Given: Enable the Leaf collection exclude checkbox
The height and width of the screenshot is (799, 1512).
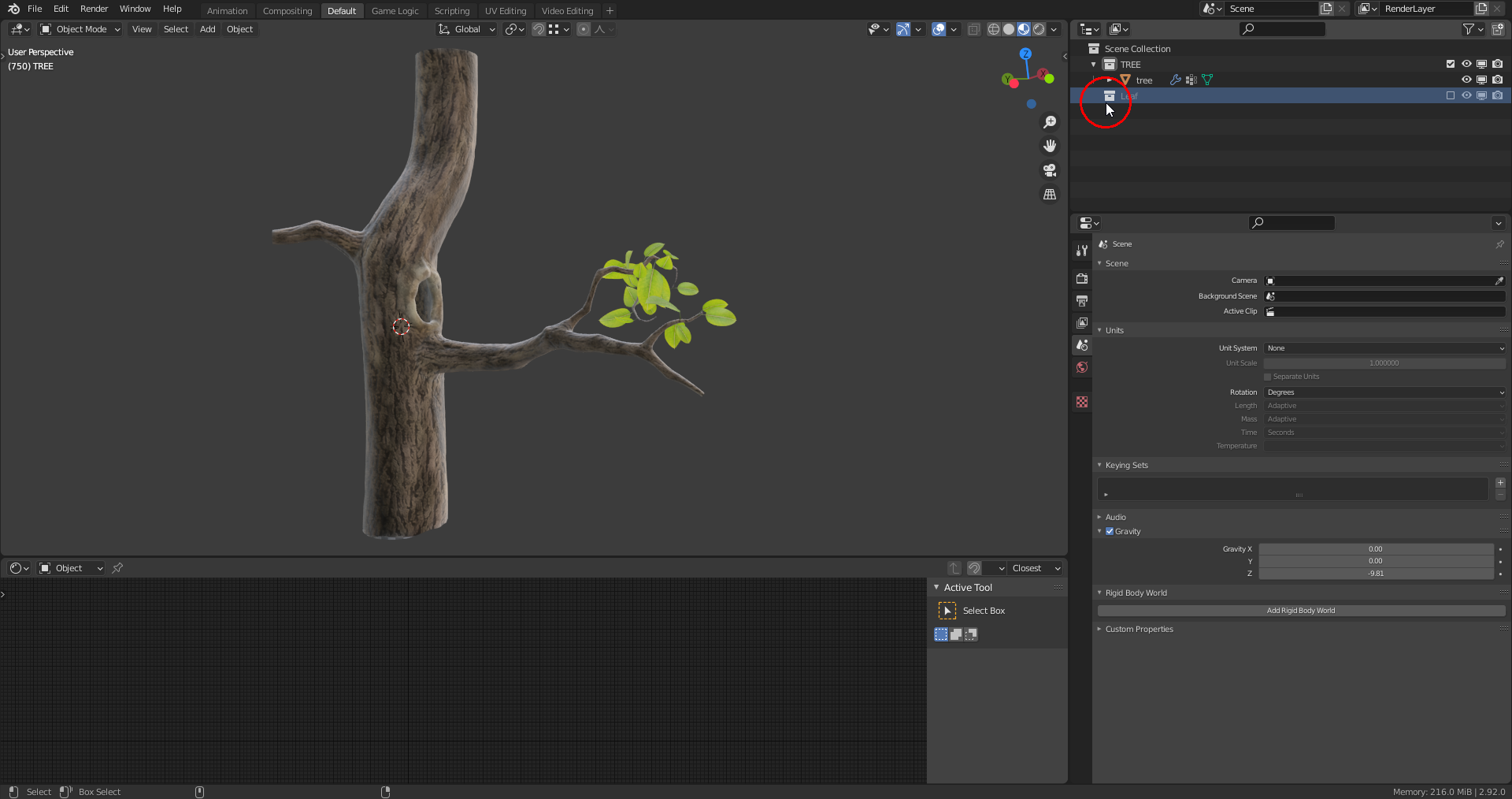Looking at the screenshot, I should 1451,95.
